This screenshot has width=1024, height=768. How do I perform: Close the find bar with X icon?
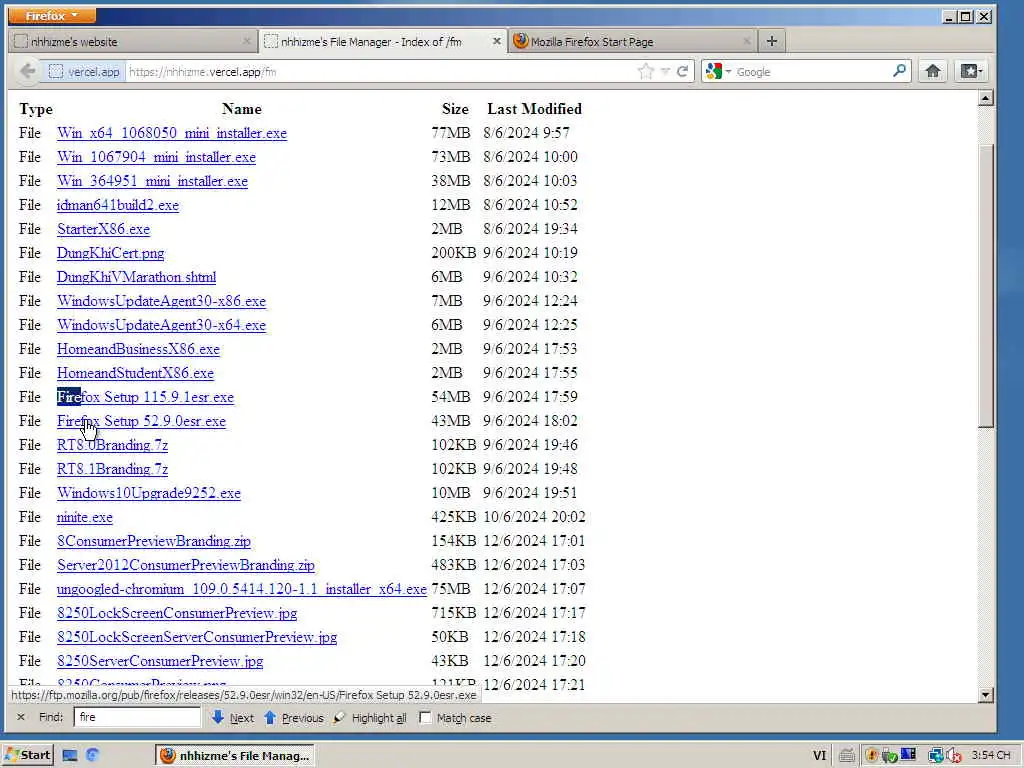21,717
